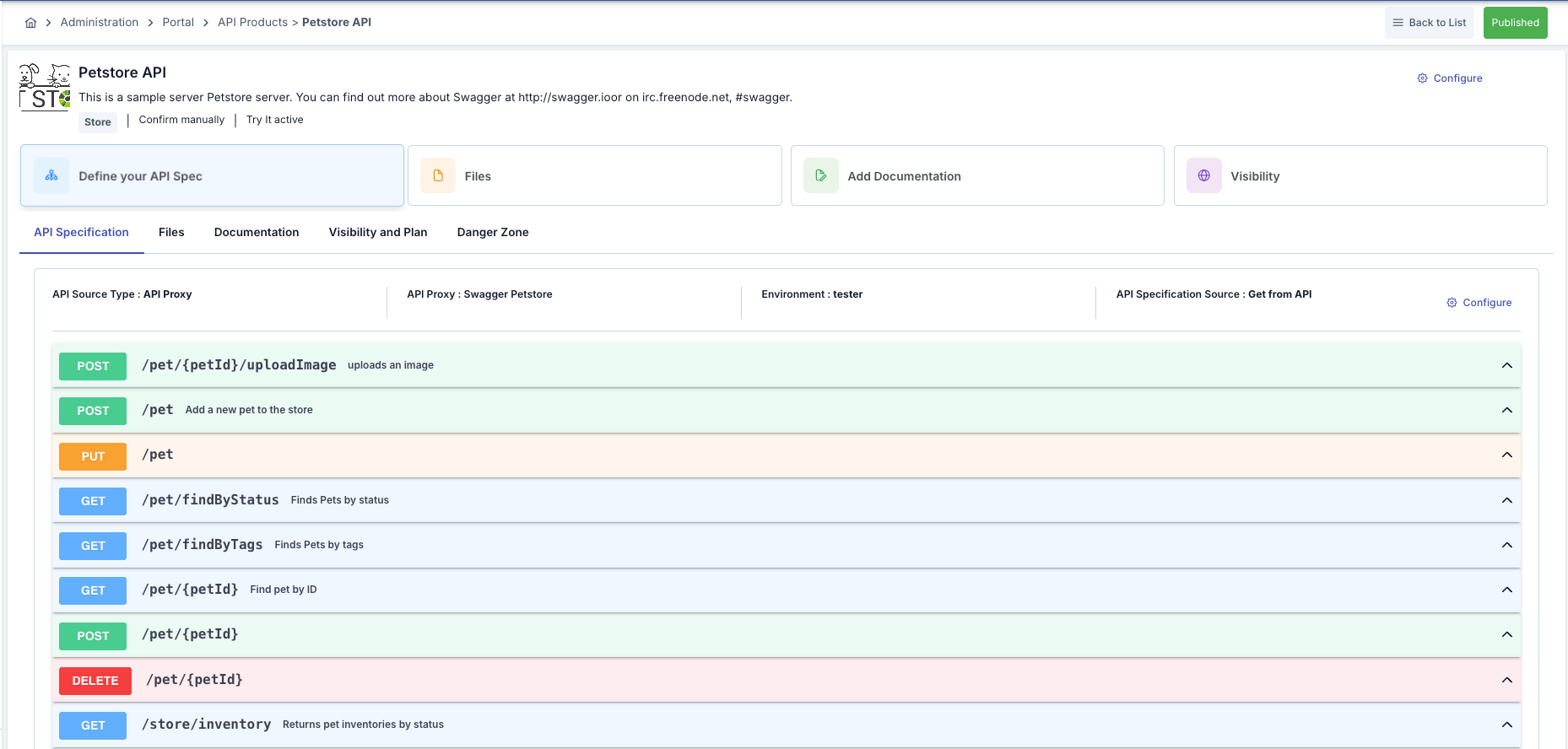Collapse the POST /pet/{petId}/uploadImage row chevron
The height and width of the screenshot is (749, 1568).
(1506, 365)
